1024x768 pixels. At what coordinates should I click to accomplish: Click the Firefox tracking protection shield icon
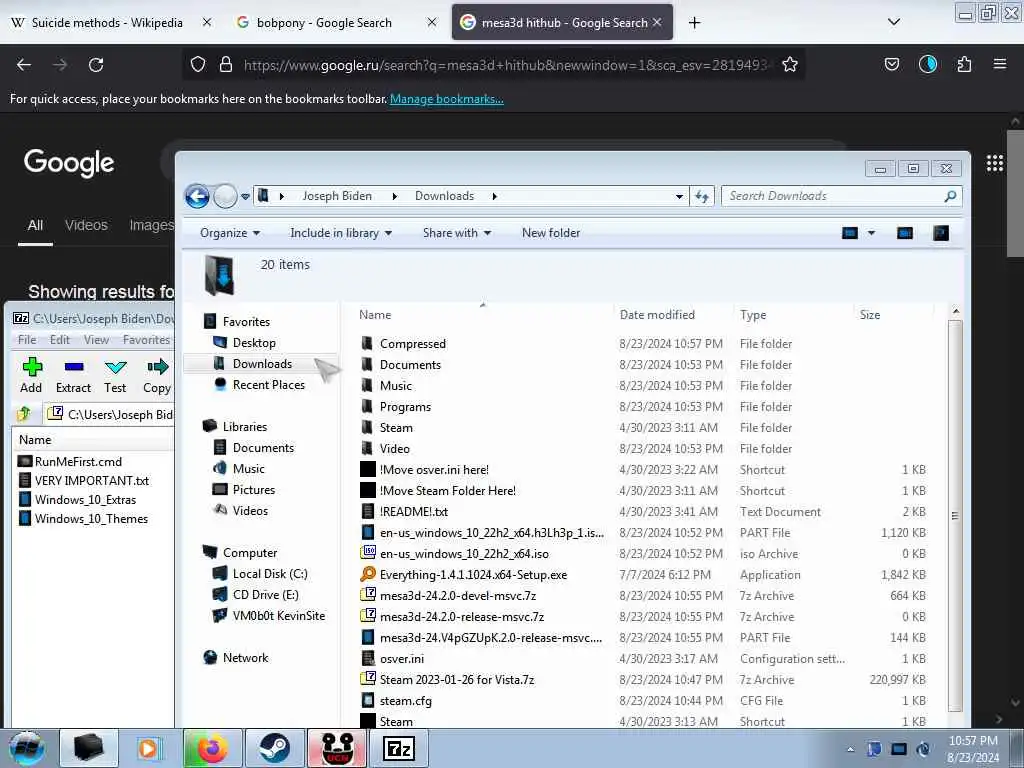pos(198,64)
